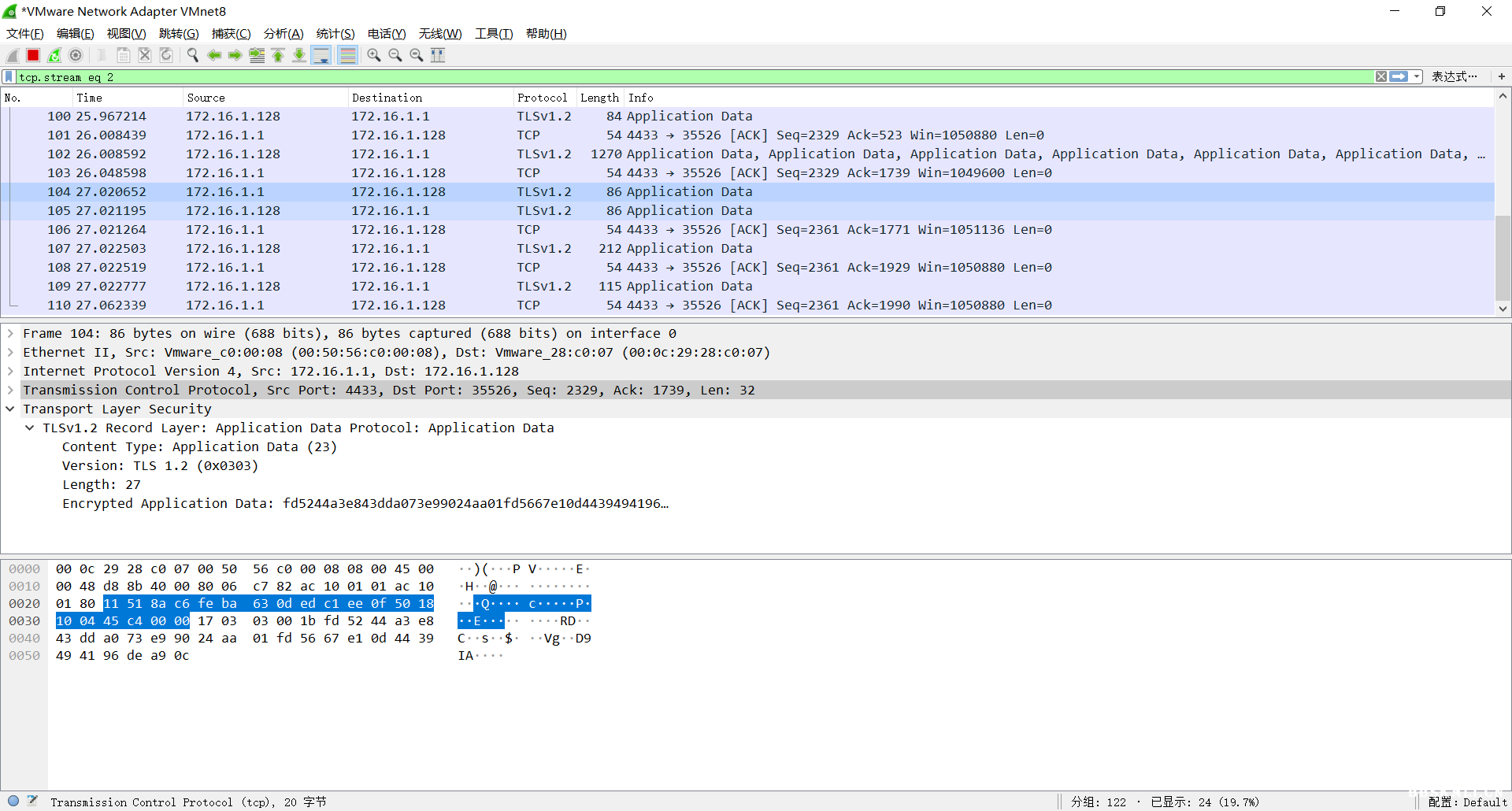Stop the running packet capture

coord(33,55)
